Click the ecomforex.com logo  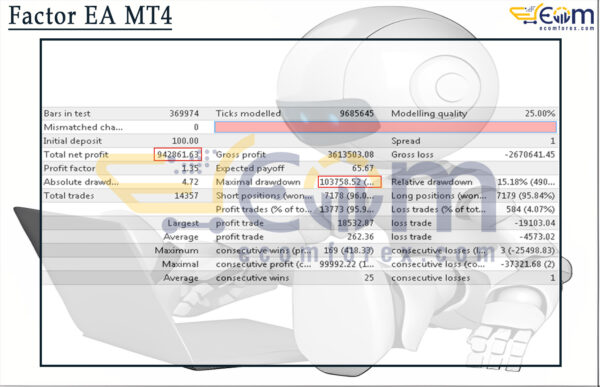click(x=552, y=16)
